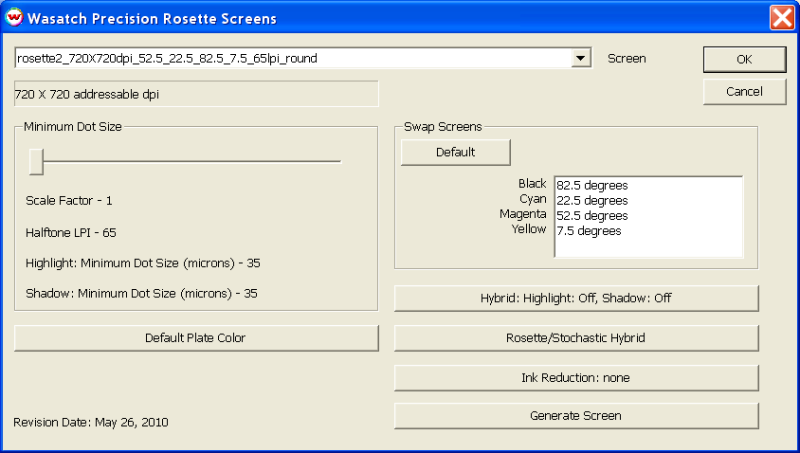This screenshot has height=453, width=800.
Task: Close the Precision Rosette Screens dialog
Action: (782, 18)
